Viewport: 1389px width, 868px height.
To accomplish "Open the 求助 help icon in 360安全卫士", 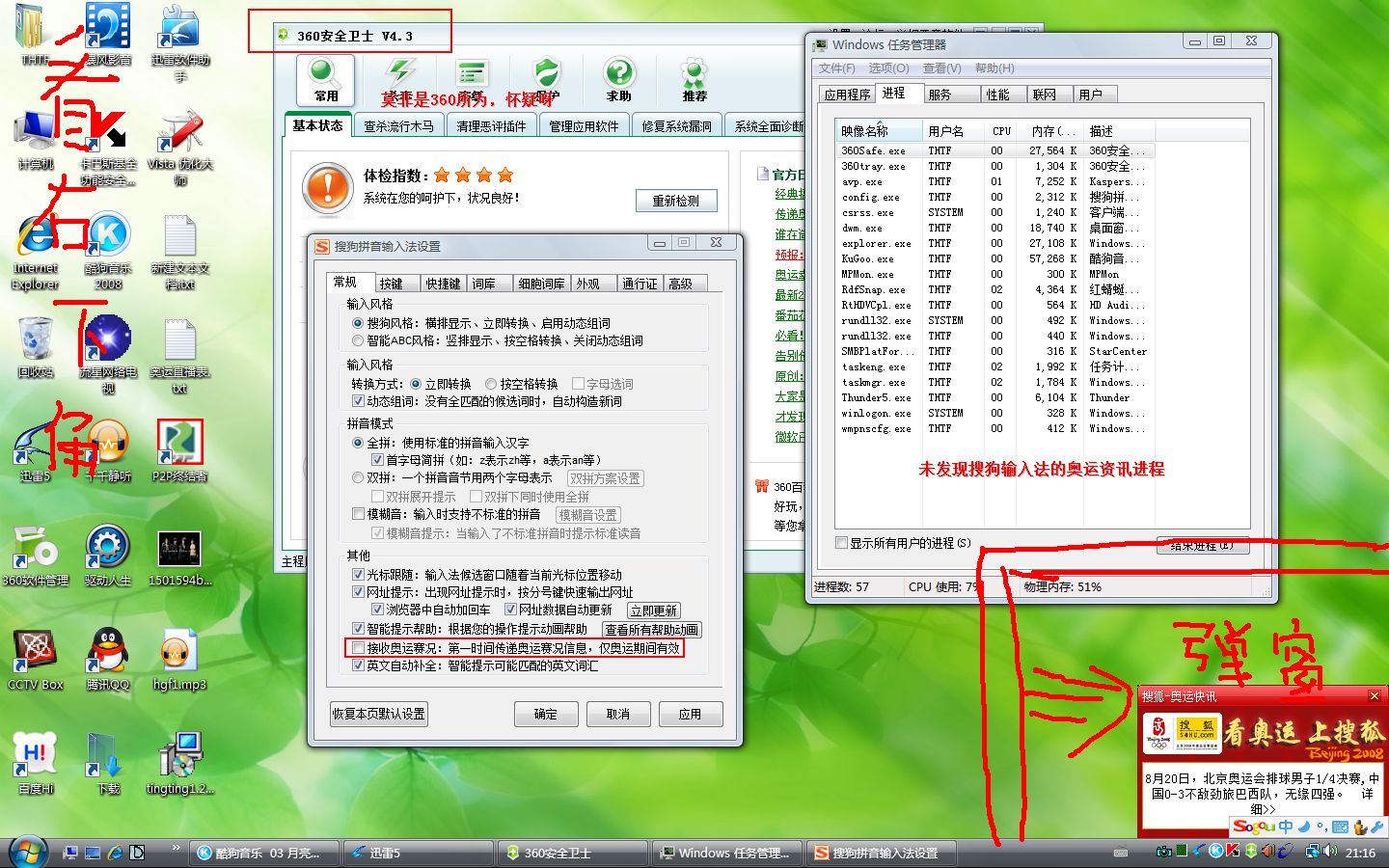I will [618, 79].
